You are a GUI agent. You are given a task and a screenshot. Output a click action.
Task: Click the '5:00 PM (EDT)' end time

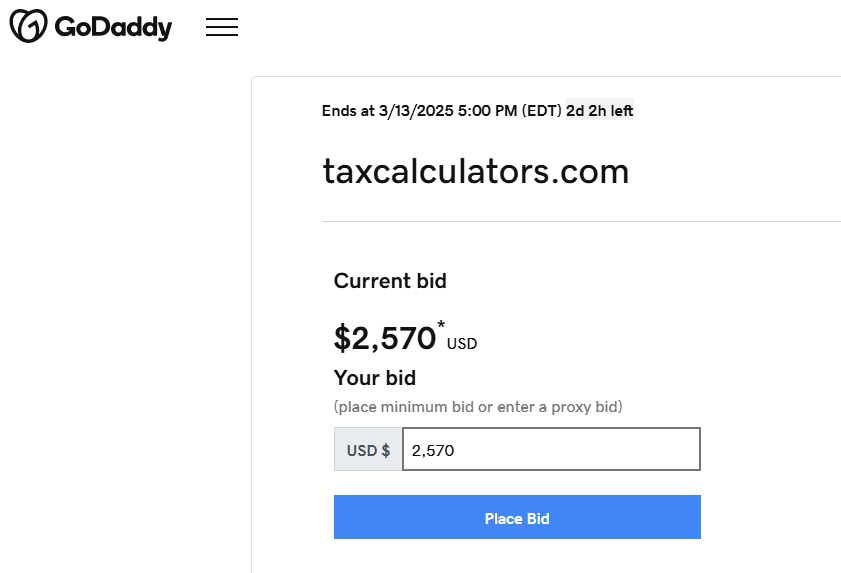pyautogui.click(x=510, y=111)
